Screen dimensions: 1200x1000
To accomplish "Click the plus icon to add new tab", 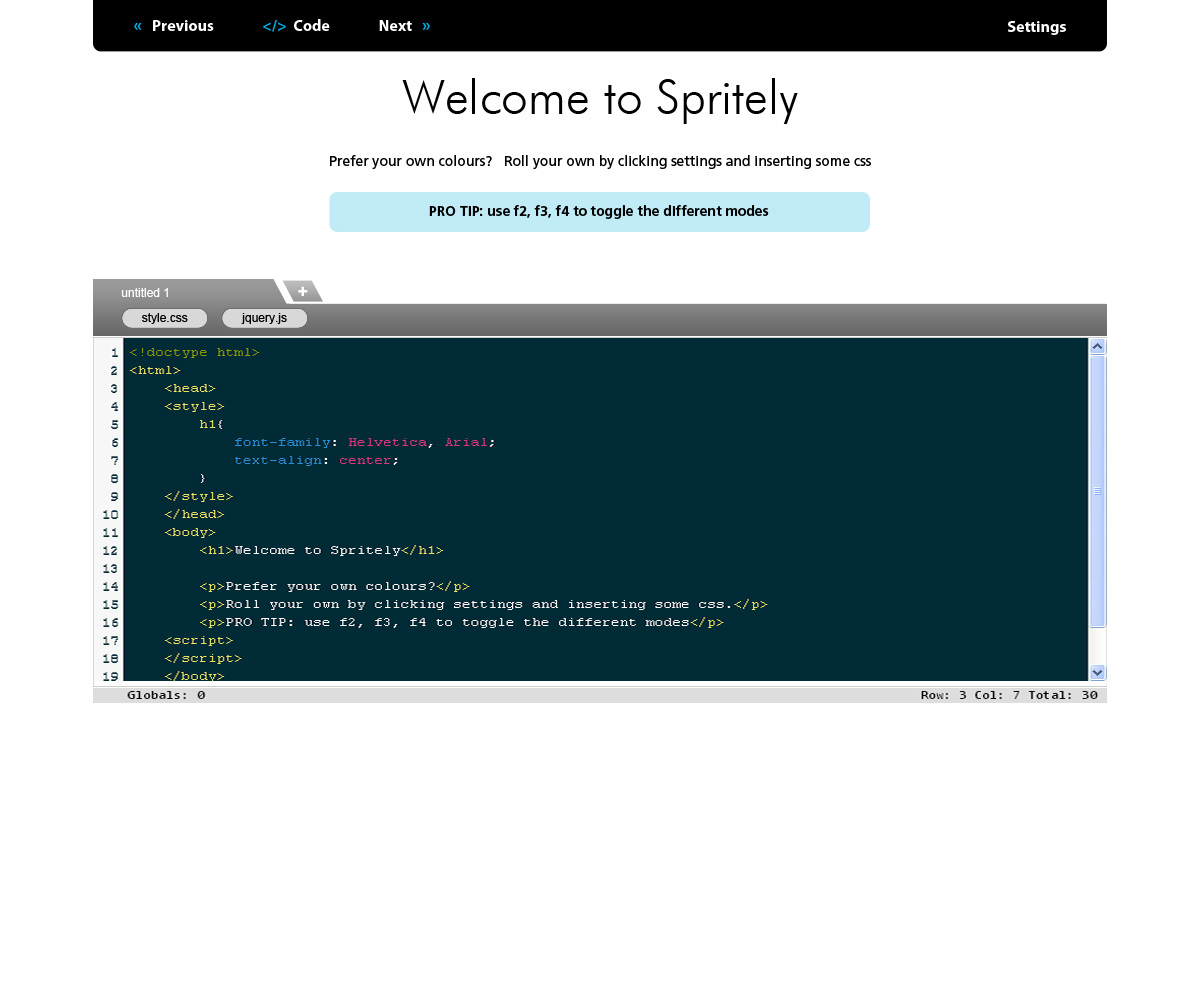I will [302, 291].
